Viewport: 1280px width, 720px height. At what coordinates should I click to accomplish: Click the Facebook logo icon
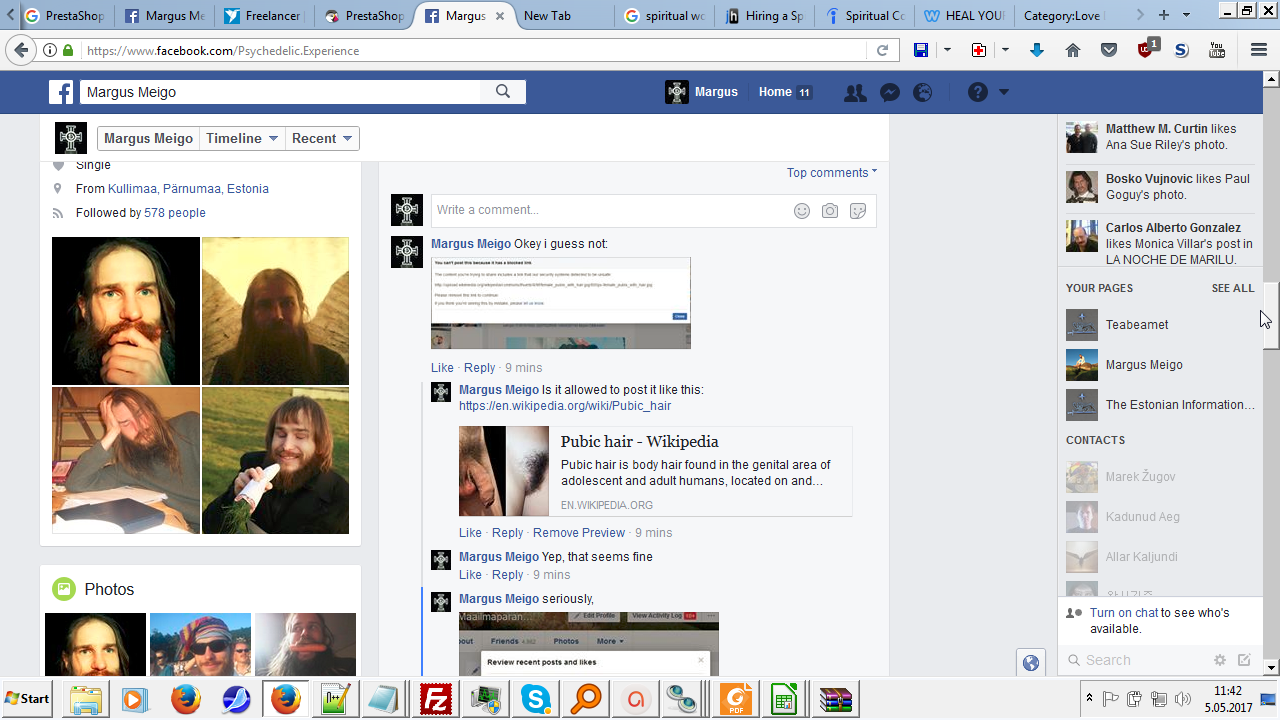pos(61,92)
